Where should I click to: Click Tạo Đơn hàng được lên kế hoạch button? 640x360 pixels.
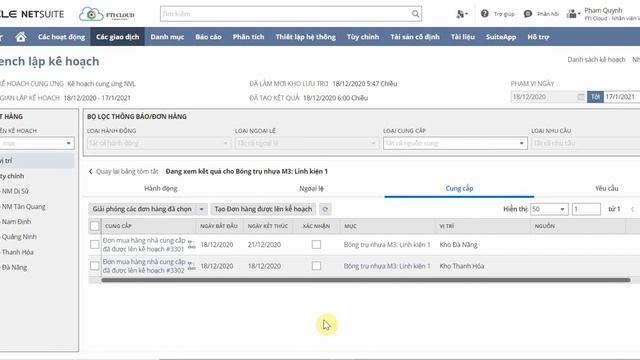tap(263, 209)
